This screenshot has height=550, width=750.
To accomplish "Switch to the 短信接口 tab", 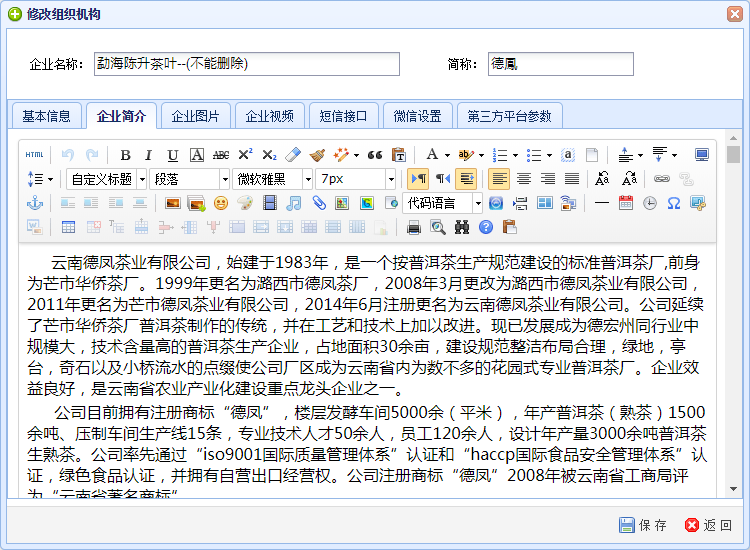I will 343,116.
